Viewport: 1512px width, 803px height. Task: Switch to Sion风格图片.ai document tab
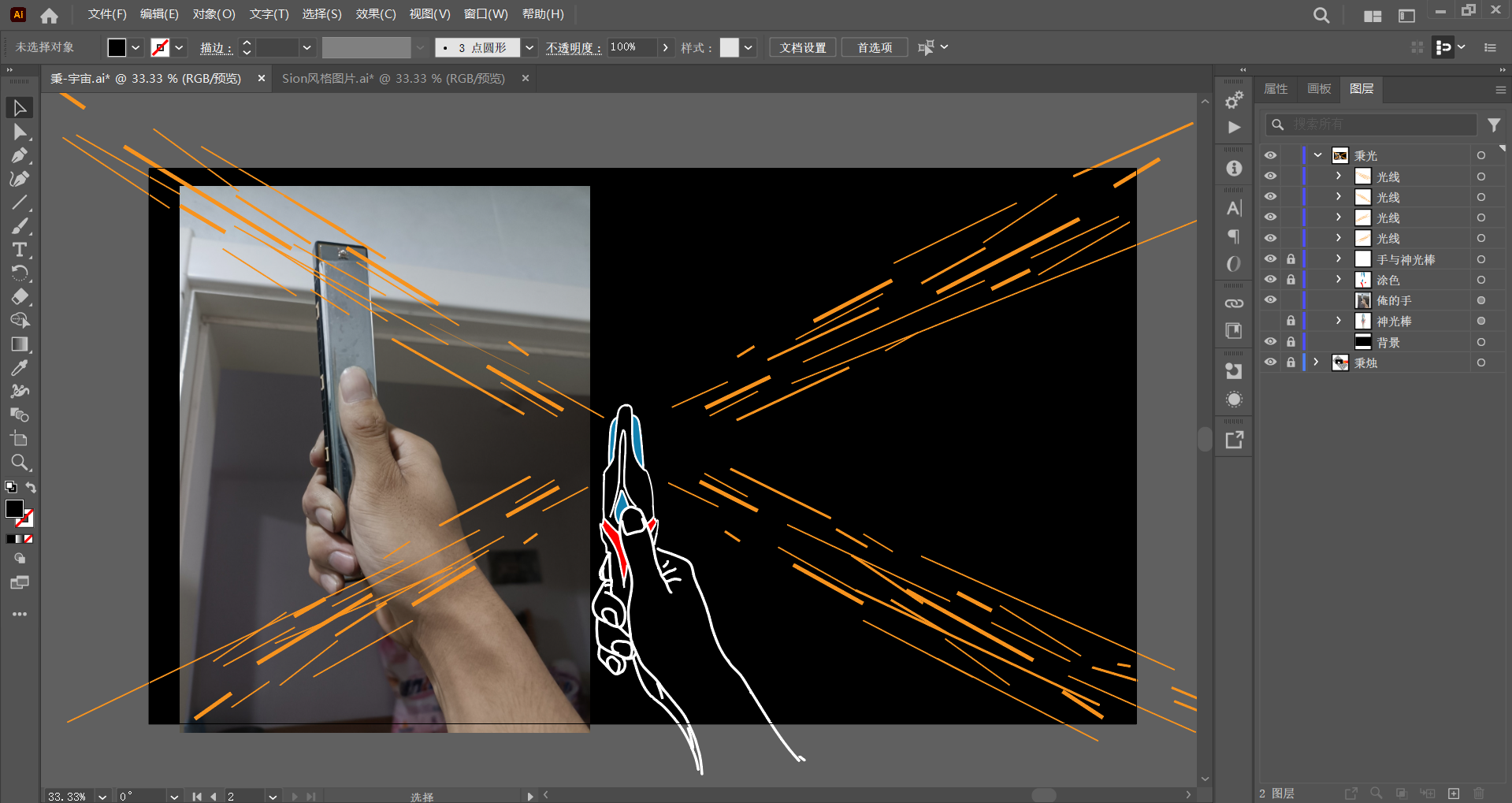[x=393, y=79]
